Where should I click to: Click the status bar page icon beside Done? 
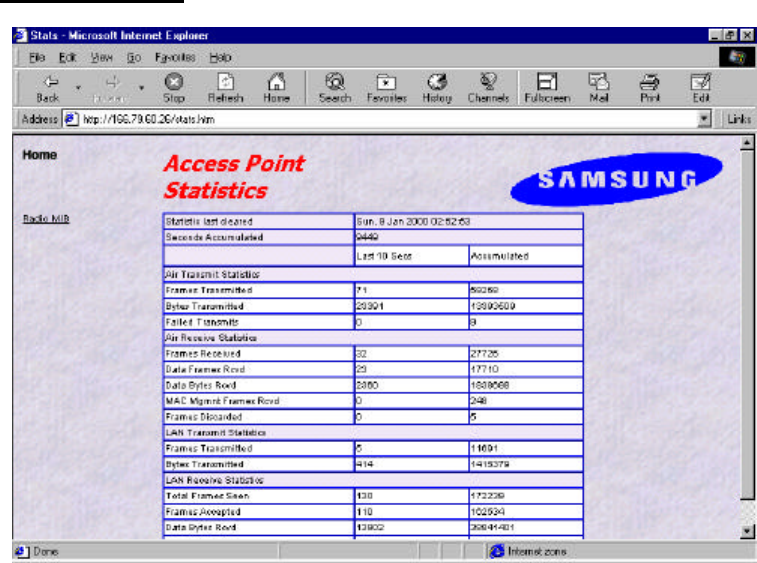20,551
